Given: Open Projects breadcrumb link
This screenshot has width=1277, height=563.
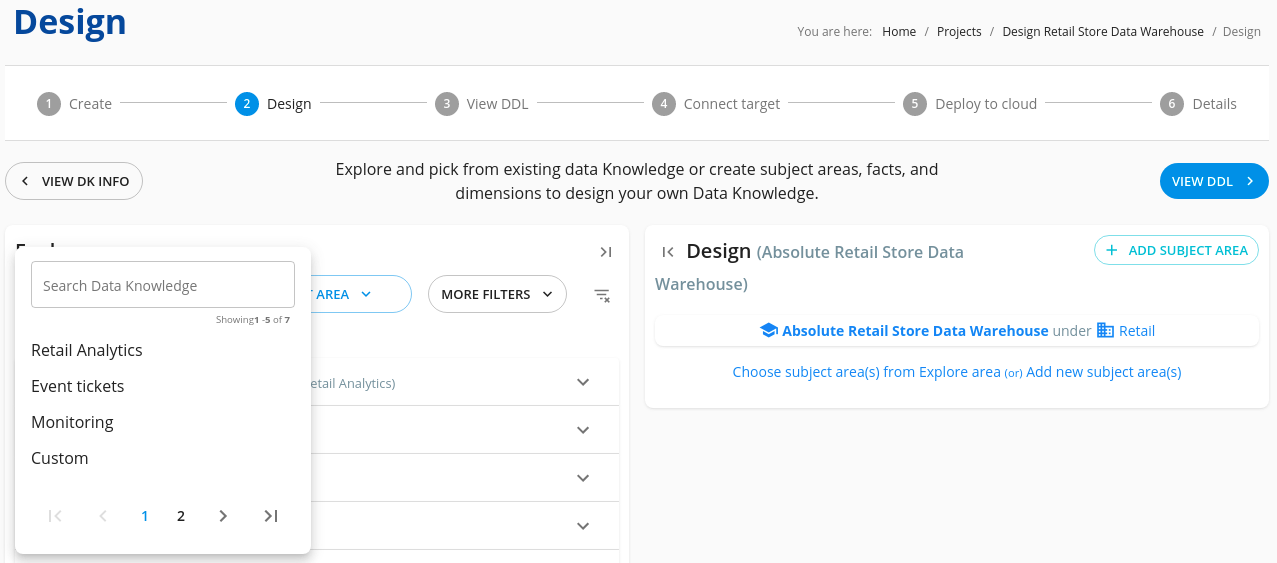Looking at the screenshot, I should (x=959, y=32).
